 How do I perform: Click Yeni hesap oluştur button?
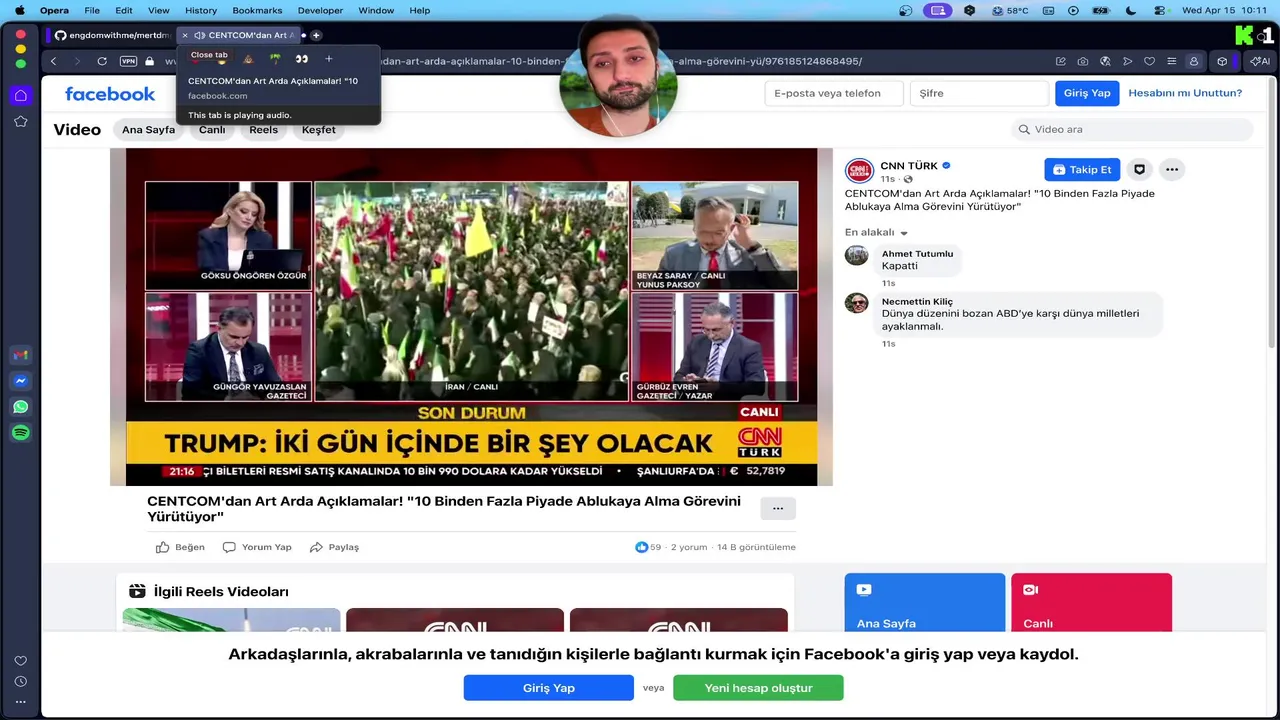758,688
